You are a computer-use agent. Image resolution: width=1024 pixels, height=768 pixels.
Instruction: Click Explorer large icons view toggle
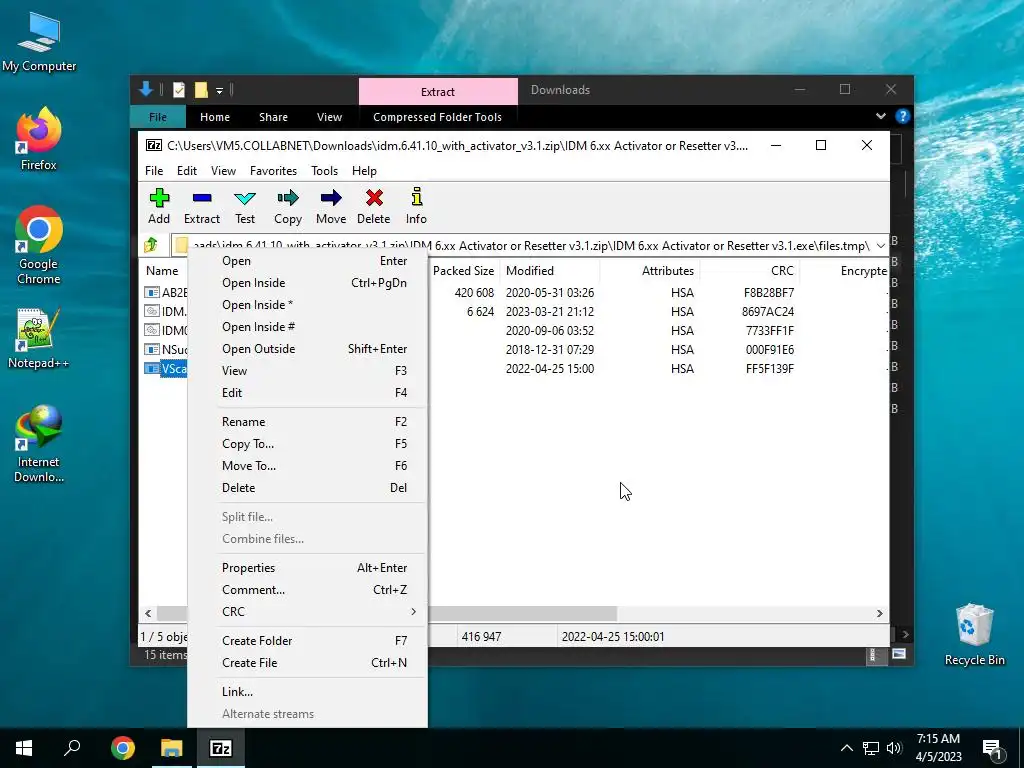pos(899,654)
